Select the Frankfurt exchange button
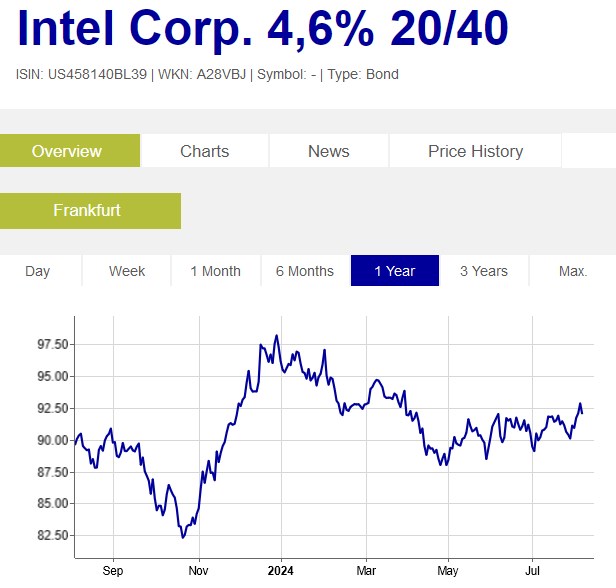The width and height of the screenshot is (616, 588). coord(87,210)
